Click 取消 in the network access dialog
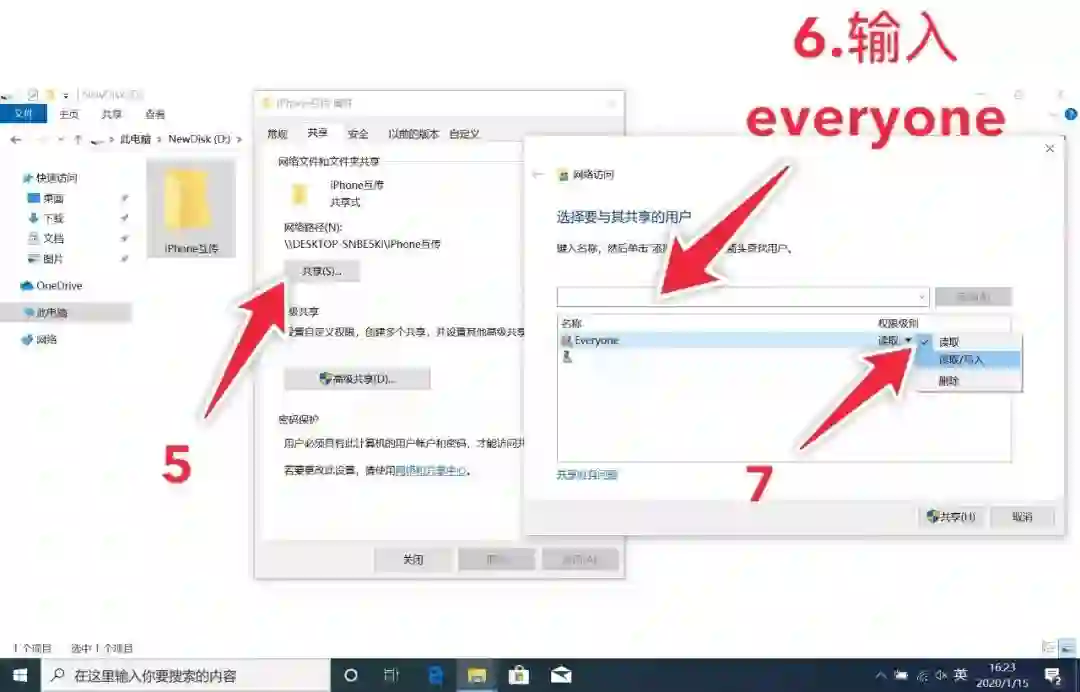The height and width of the screenshot is (692, 1080). (1022, 517)
